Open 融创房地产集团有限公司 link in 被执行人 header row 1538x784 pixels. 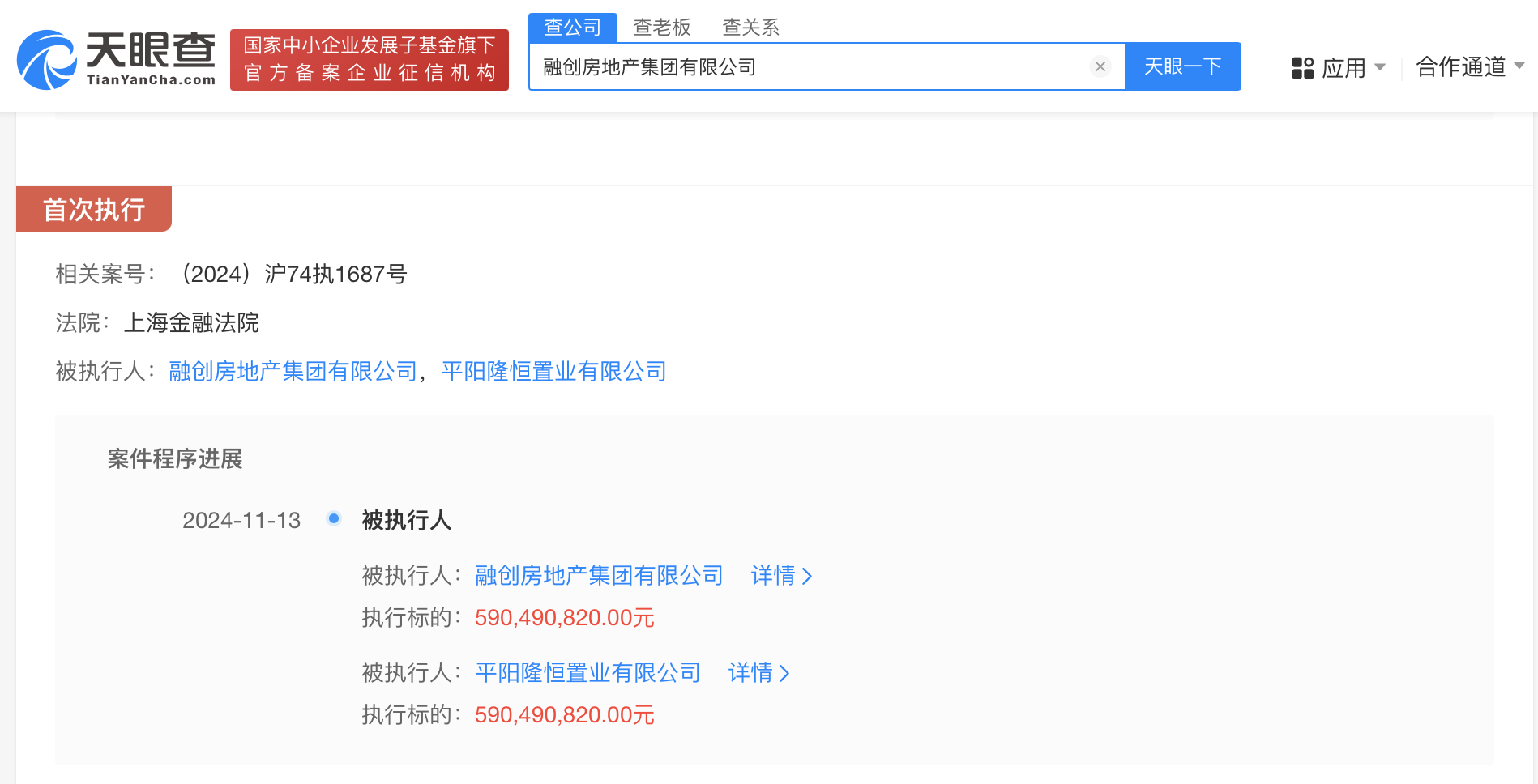point(293,371)
